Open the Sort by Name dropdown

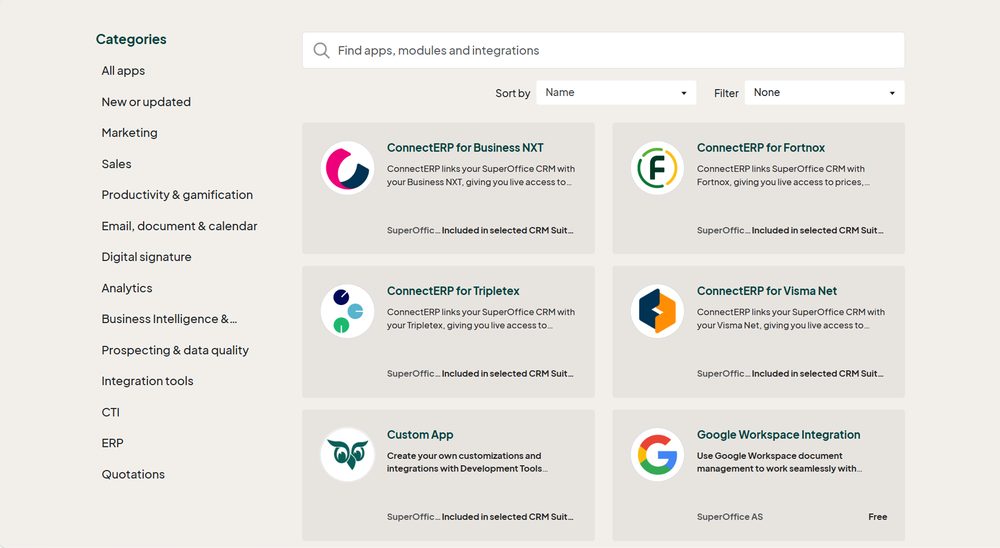tap(616, 93)
